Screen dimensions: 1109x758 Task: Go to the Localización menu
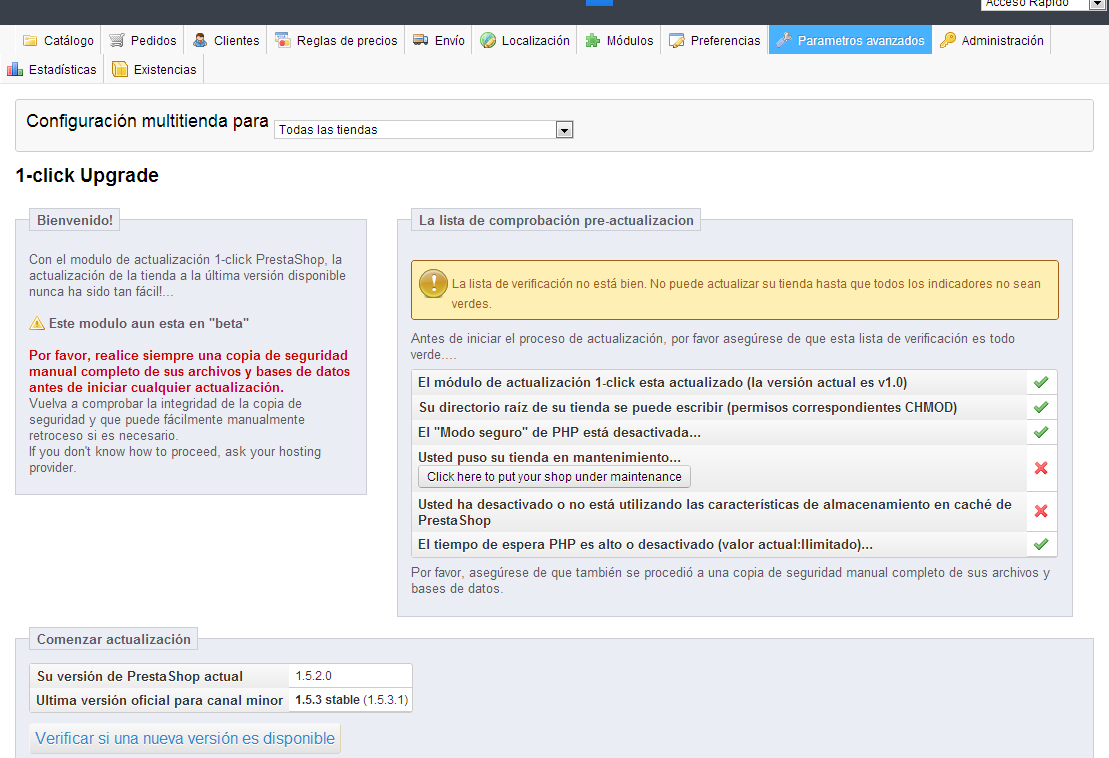click(x=525, y=40)
